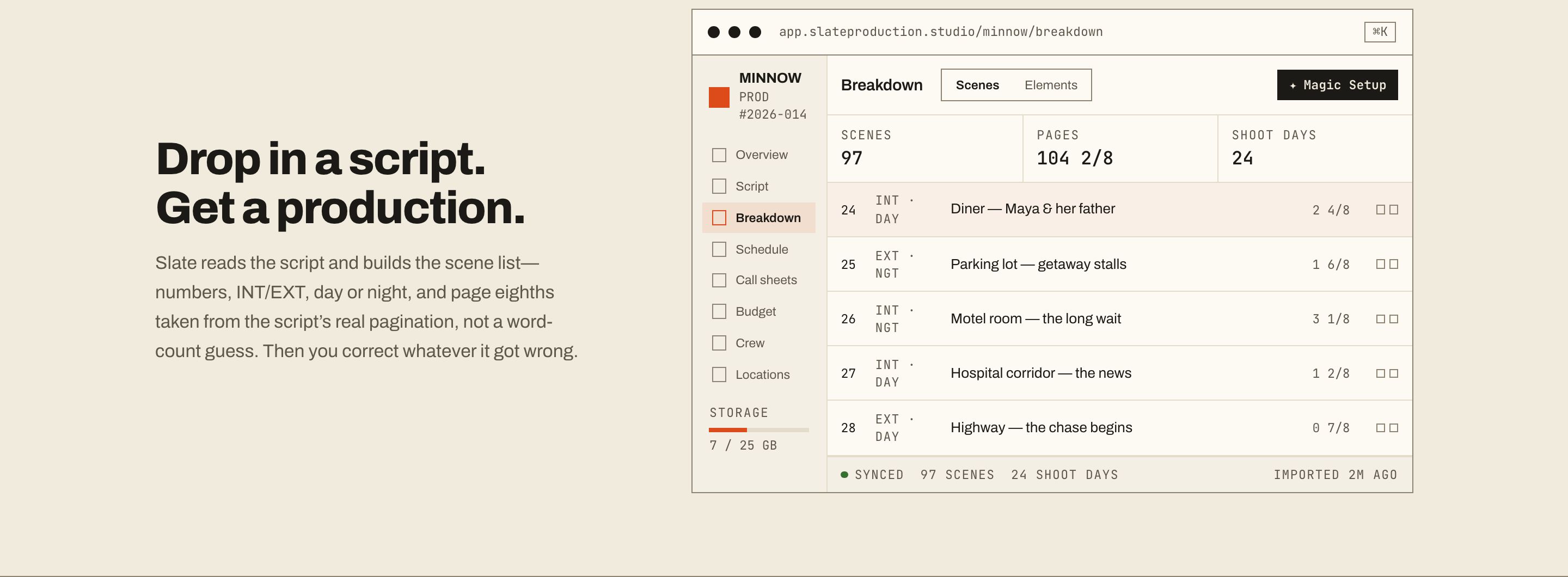Click the Magic Setup button
Screen dimensions: 1568x577
coord(1337,85)
